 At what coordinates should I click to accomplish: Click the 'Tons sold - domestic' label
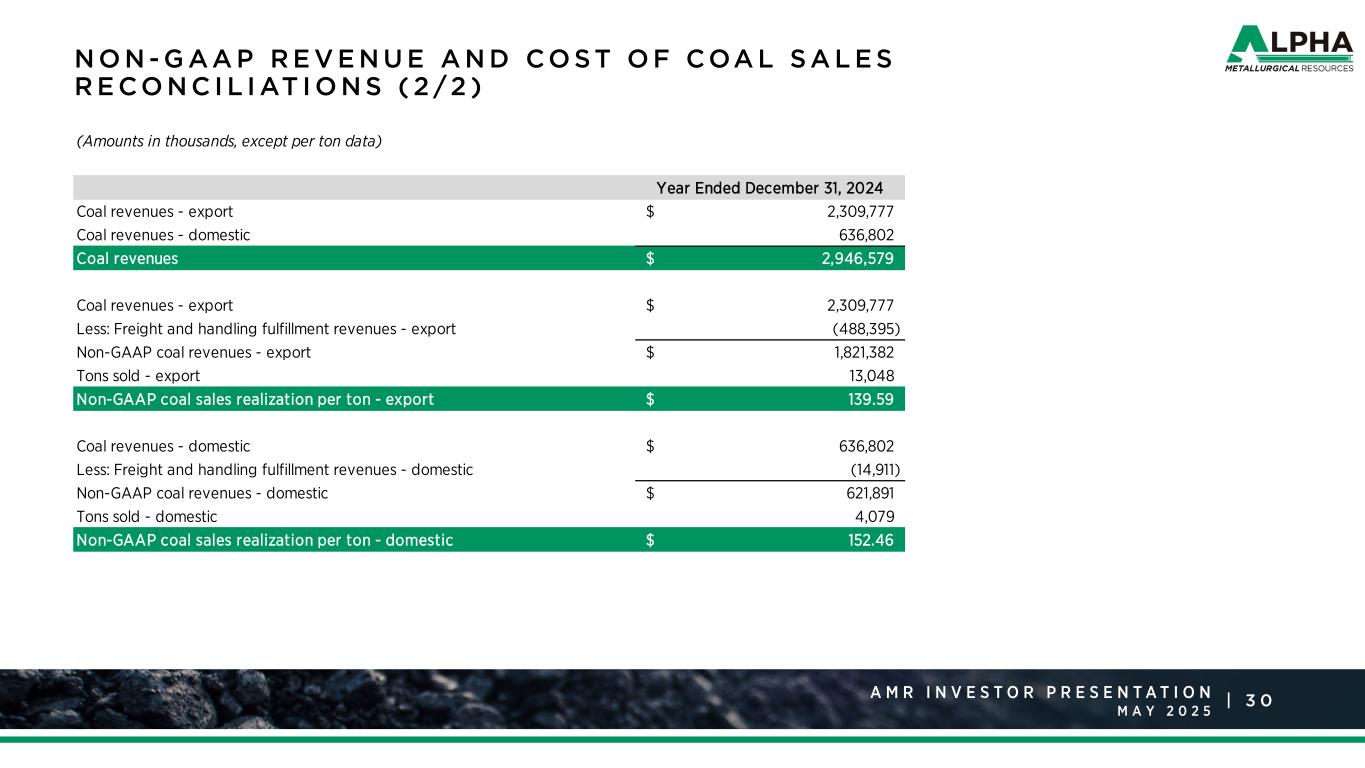pos(146,517)
